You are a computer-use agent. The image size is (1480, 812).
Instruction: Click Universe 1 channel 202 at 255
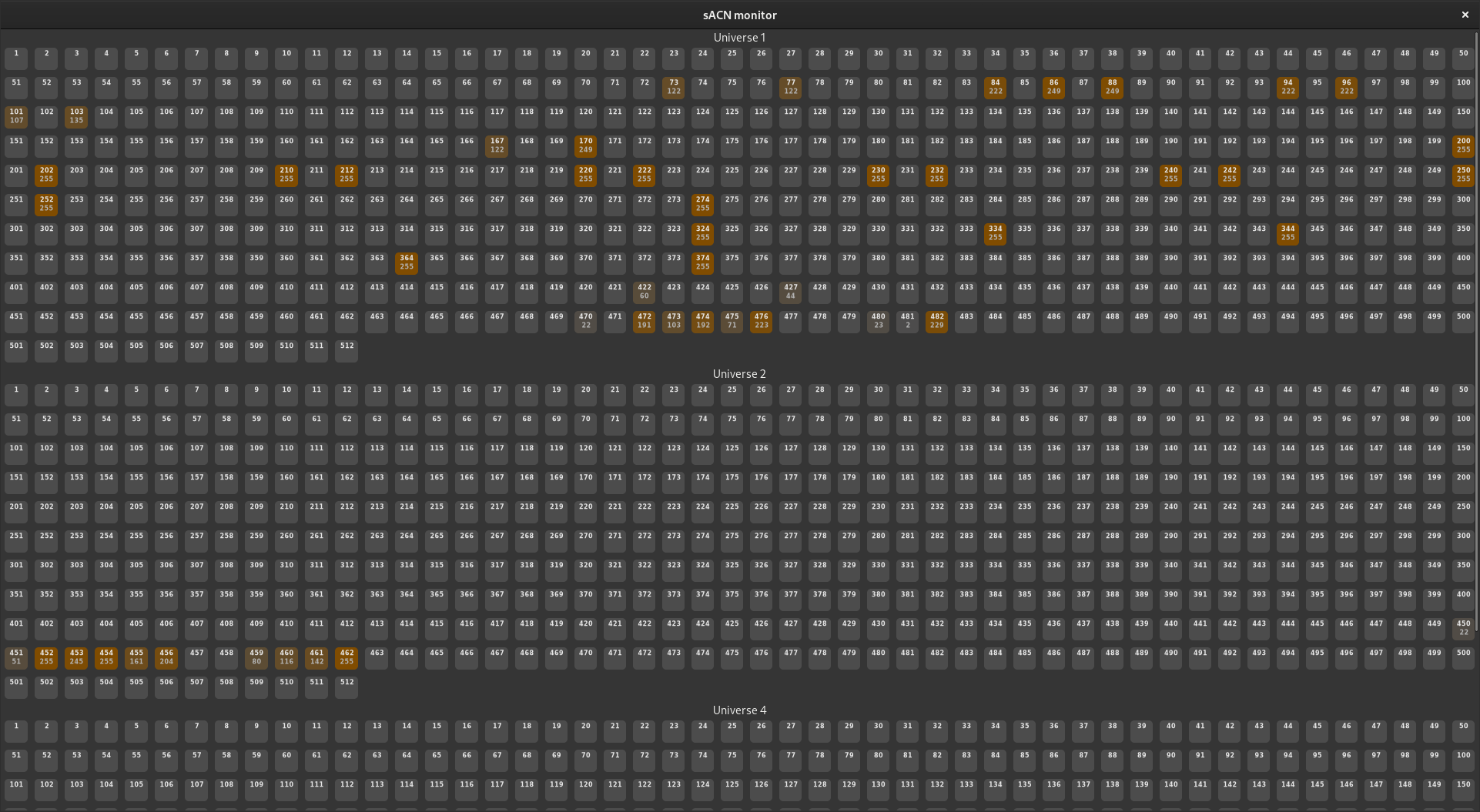tap(46, 175)
